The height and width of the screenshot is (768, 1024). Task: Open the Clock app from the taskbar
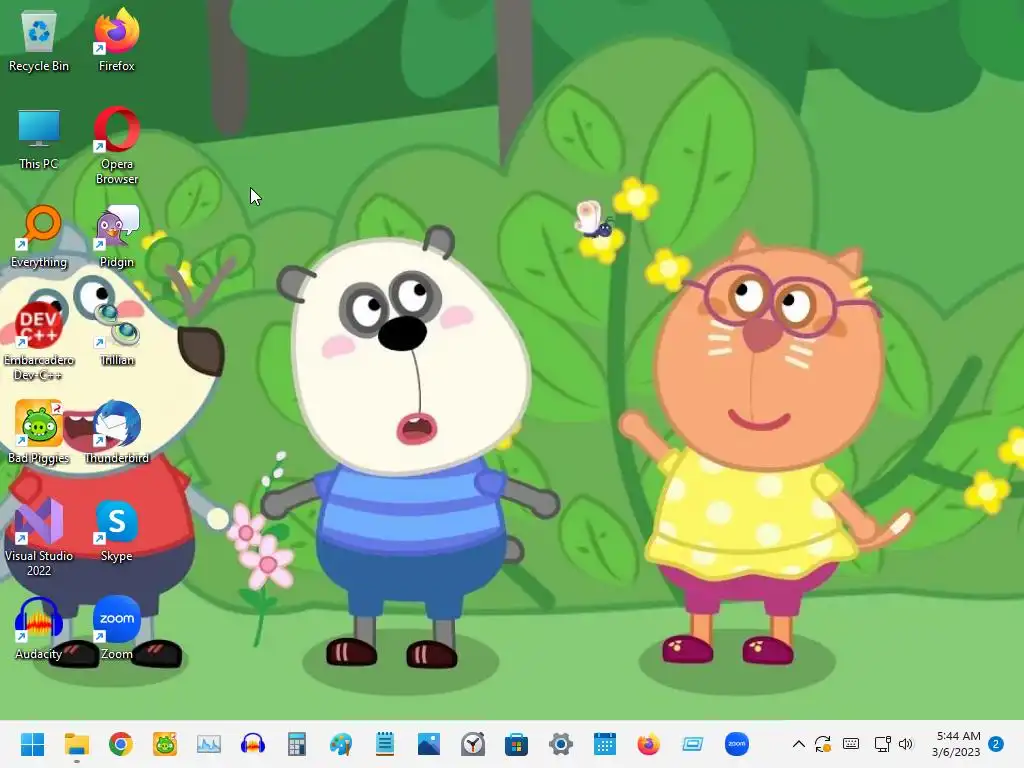[x=473, y=744]
